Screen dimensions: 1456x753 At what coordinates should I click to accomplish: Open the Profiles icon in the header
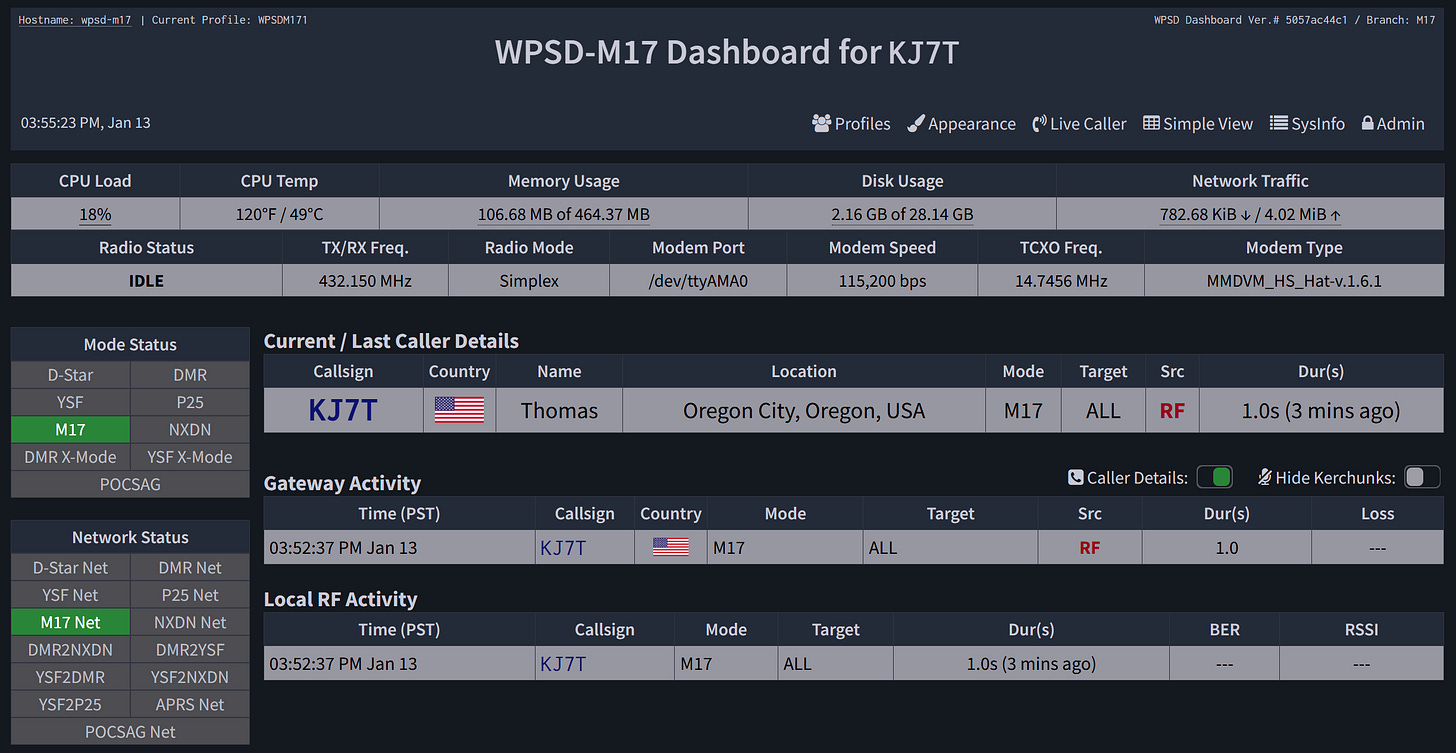pyautogui.click(x=822, y=123)
